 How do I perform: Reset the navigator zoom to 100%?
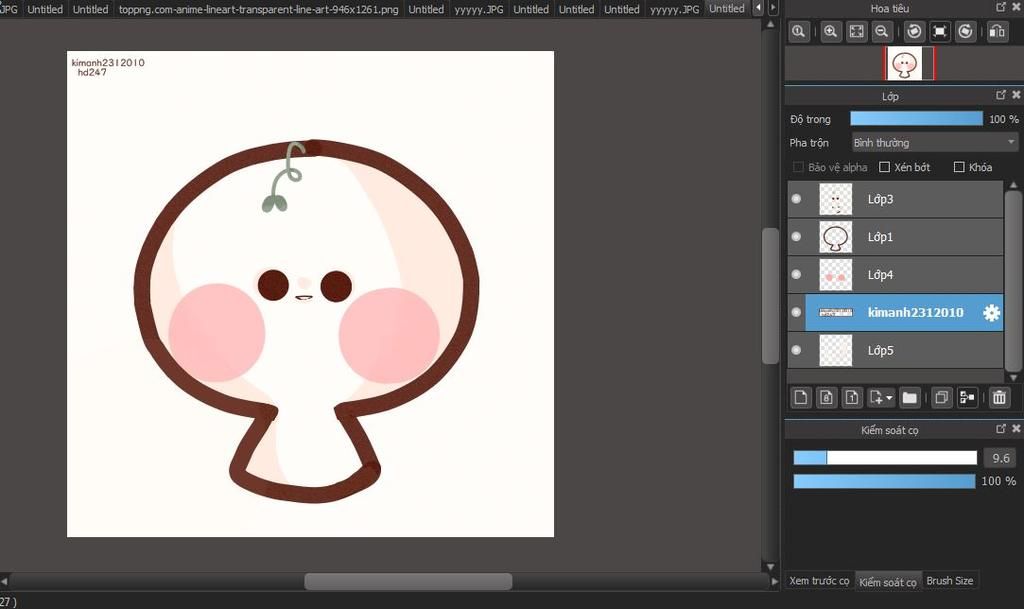799,31
